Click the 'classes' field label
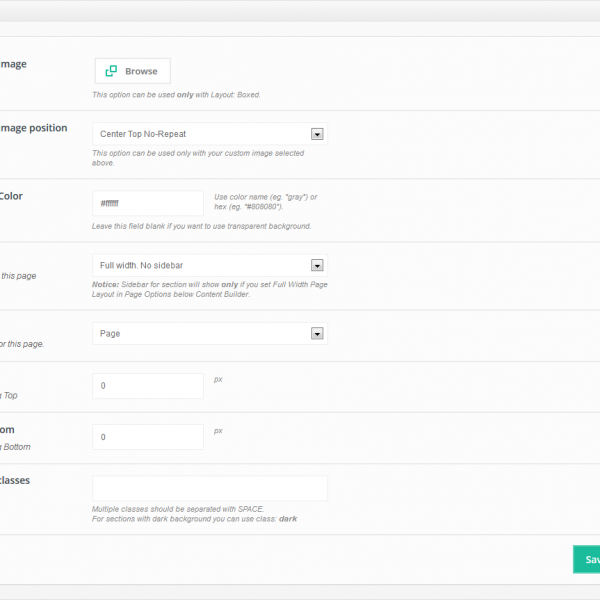This screenshot has width=600, height=600. click(x=15, y=480)
